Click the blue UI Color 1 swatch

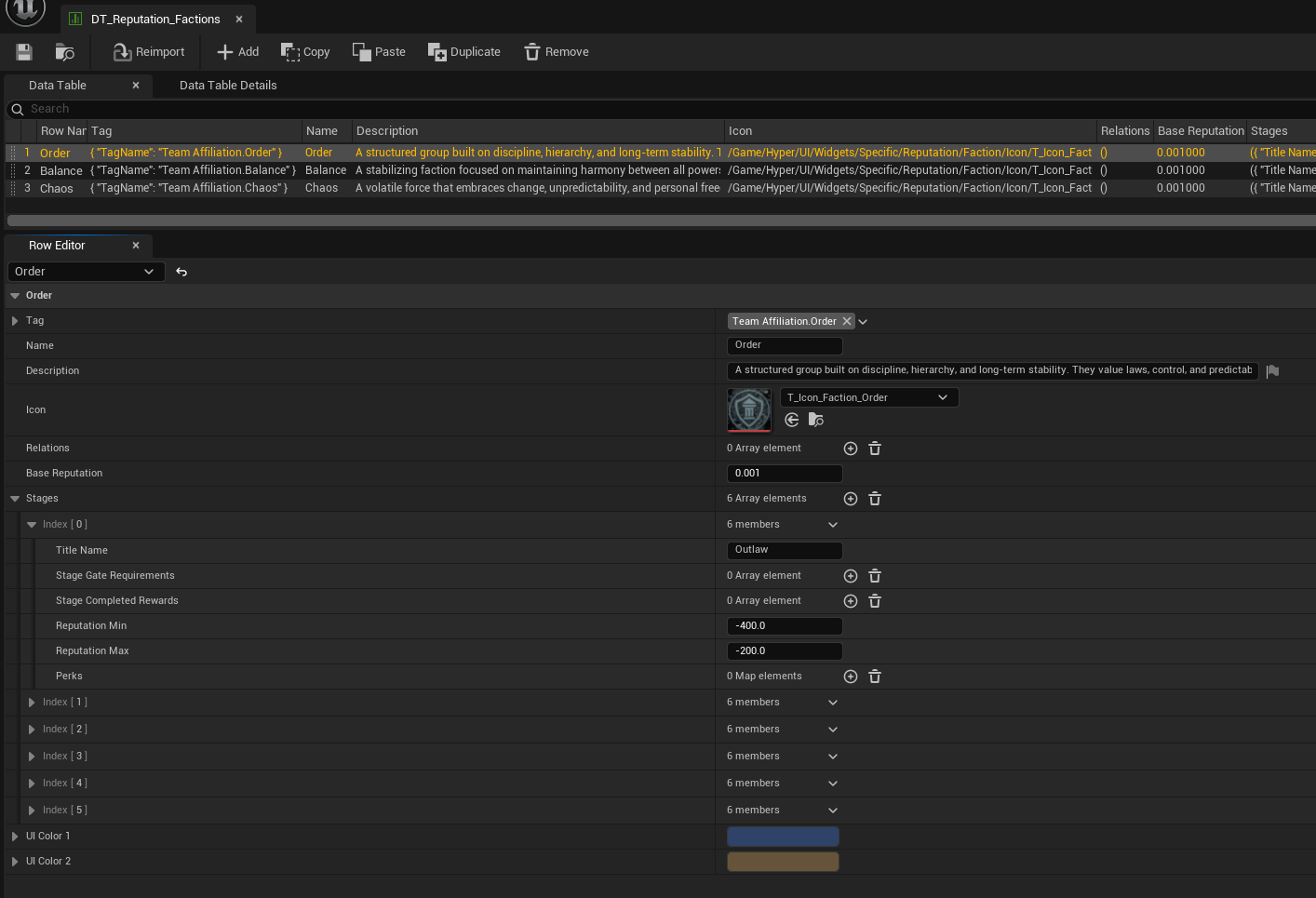[783, 837]
